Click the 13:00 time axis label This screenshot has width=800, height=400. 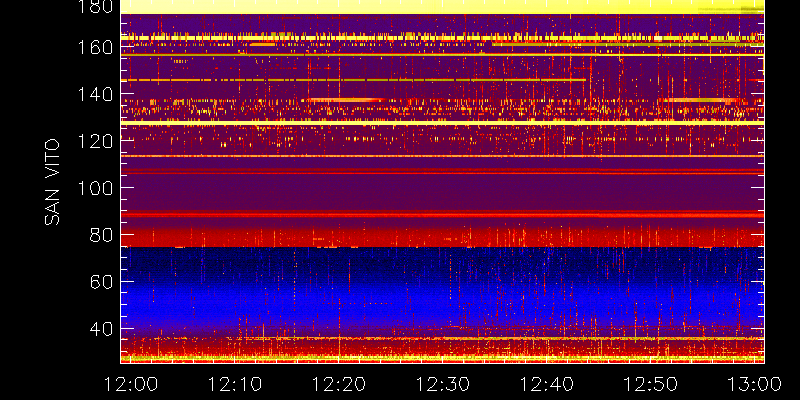[755, 384]
